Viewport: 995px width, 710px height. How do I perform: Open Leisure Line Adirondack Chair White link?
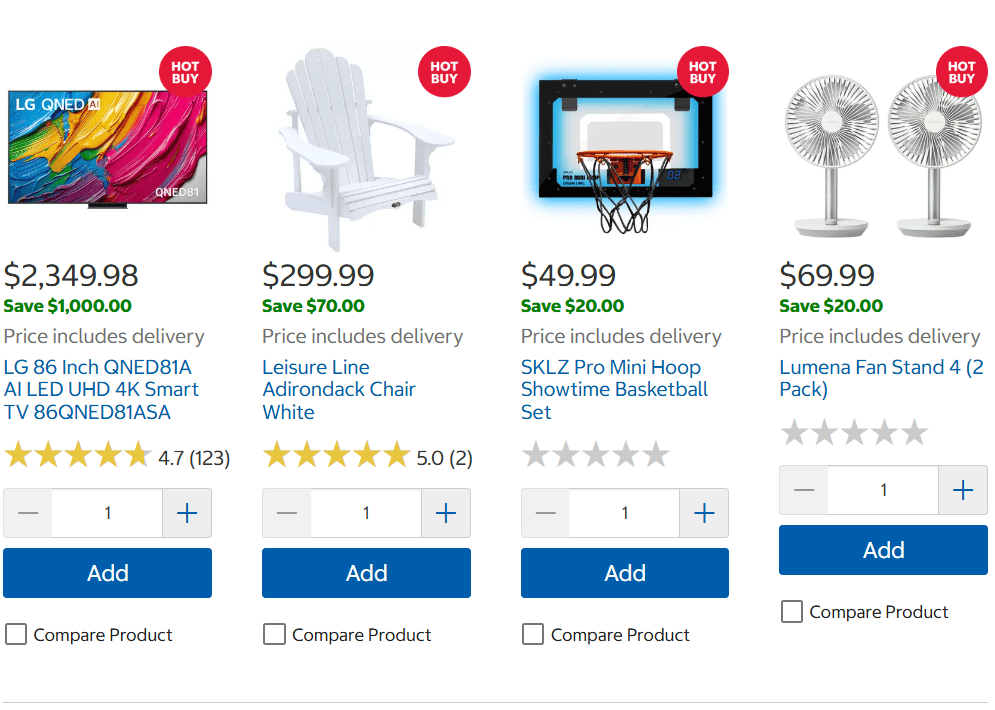[x=339, y=389]
